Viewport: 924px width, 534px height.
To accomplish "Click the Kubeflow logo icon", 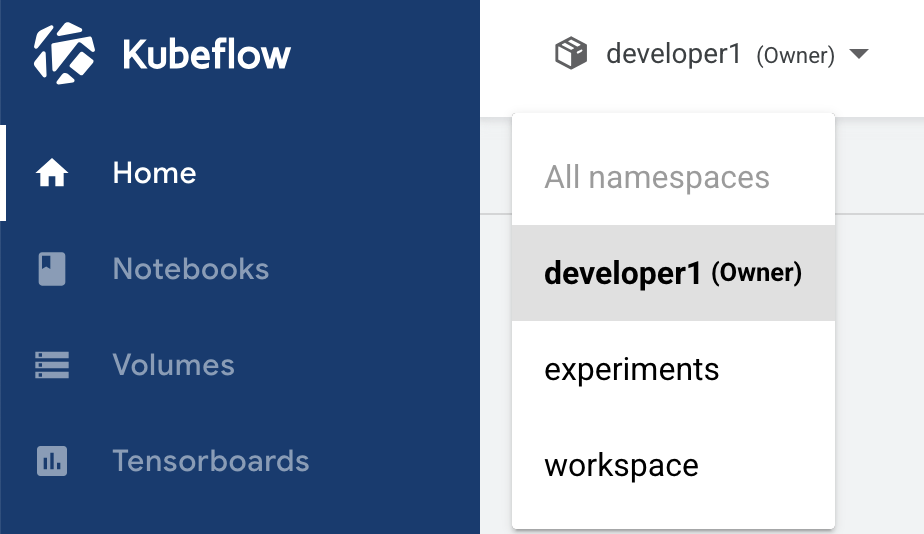I will click(64, 53).
